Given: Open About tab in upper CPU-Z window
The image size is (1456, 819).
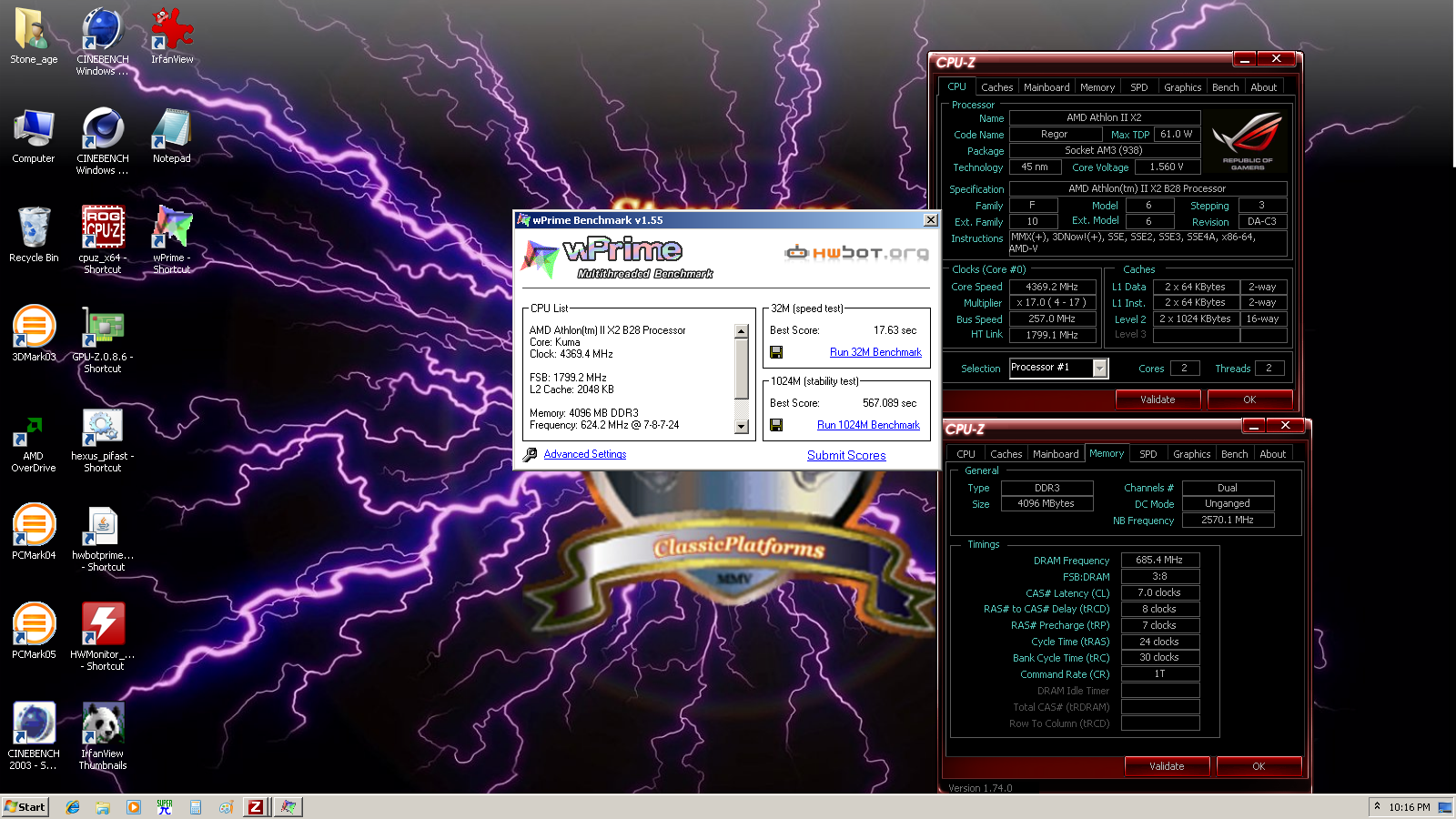Looking at the screenshot, I should [x=1264, y=87].
